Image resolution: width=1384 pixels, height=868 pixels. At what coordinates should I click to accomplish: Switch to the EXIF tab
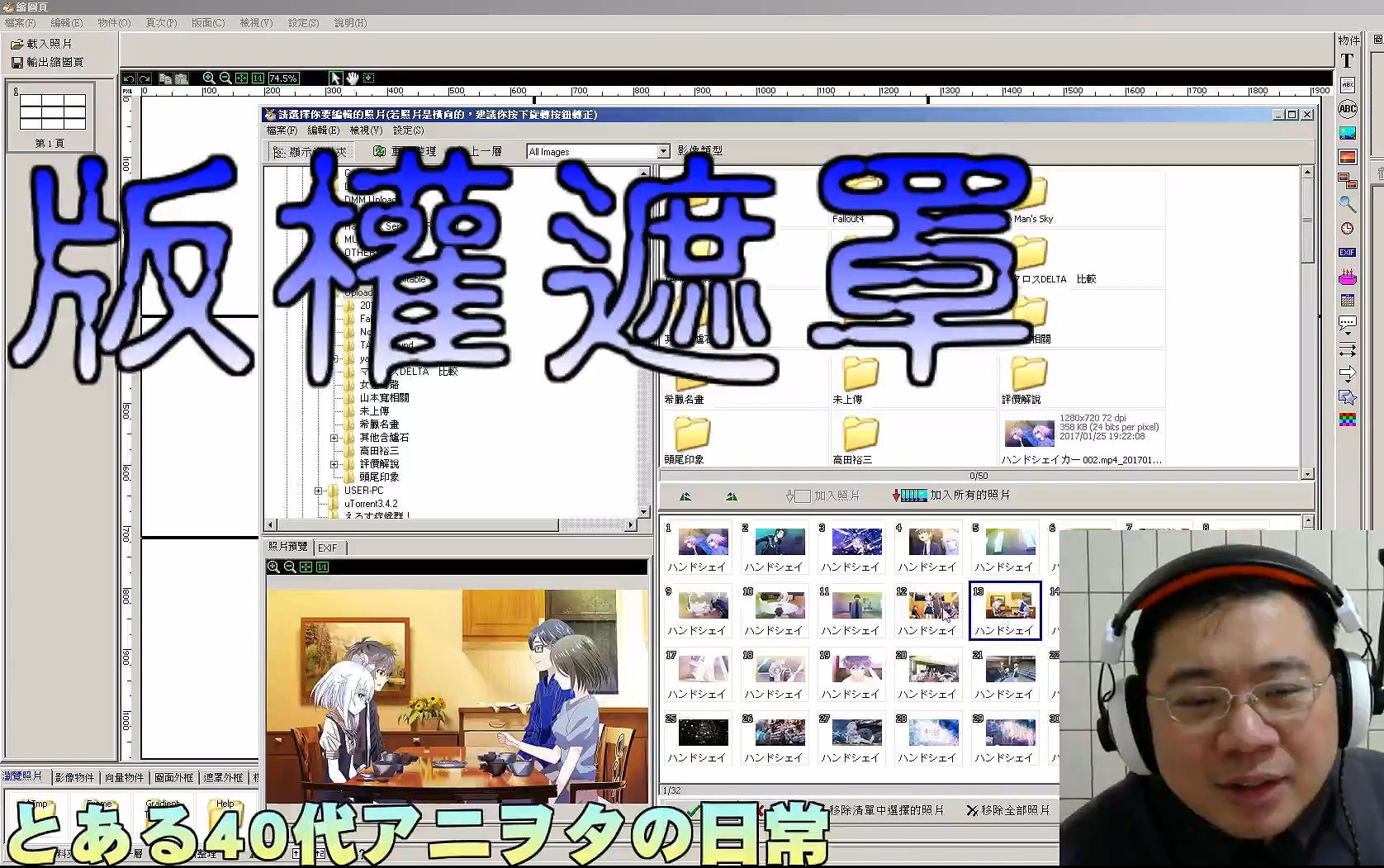coord(328,548)
